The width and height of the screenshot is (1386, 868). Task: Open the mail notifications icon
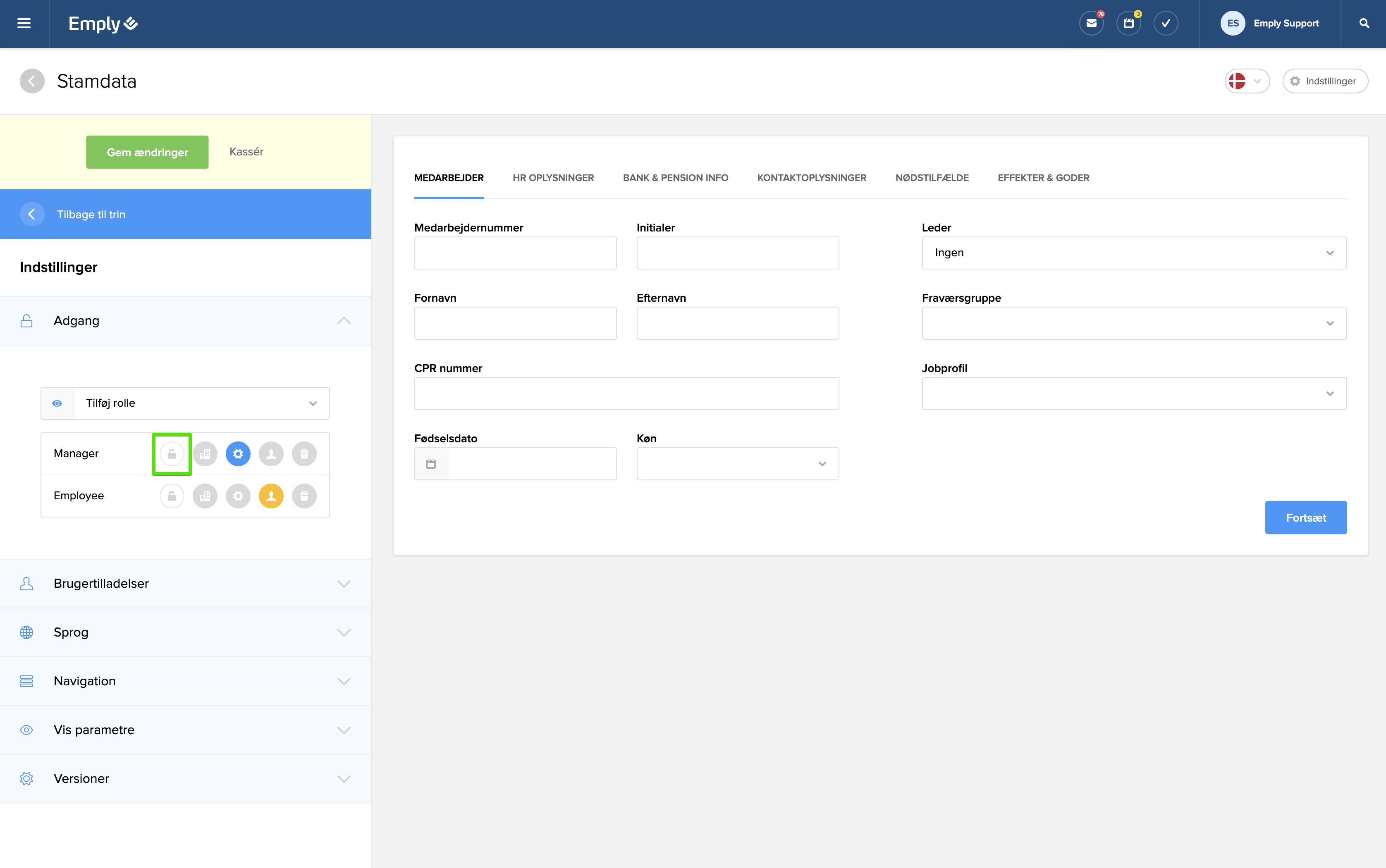click(x=1091, y=24)
